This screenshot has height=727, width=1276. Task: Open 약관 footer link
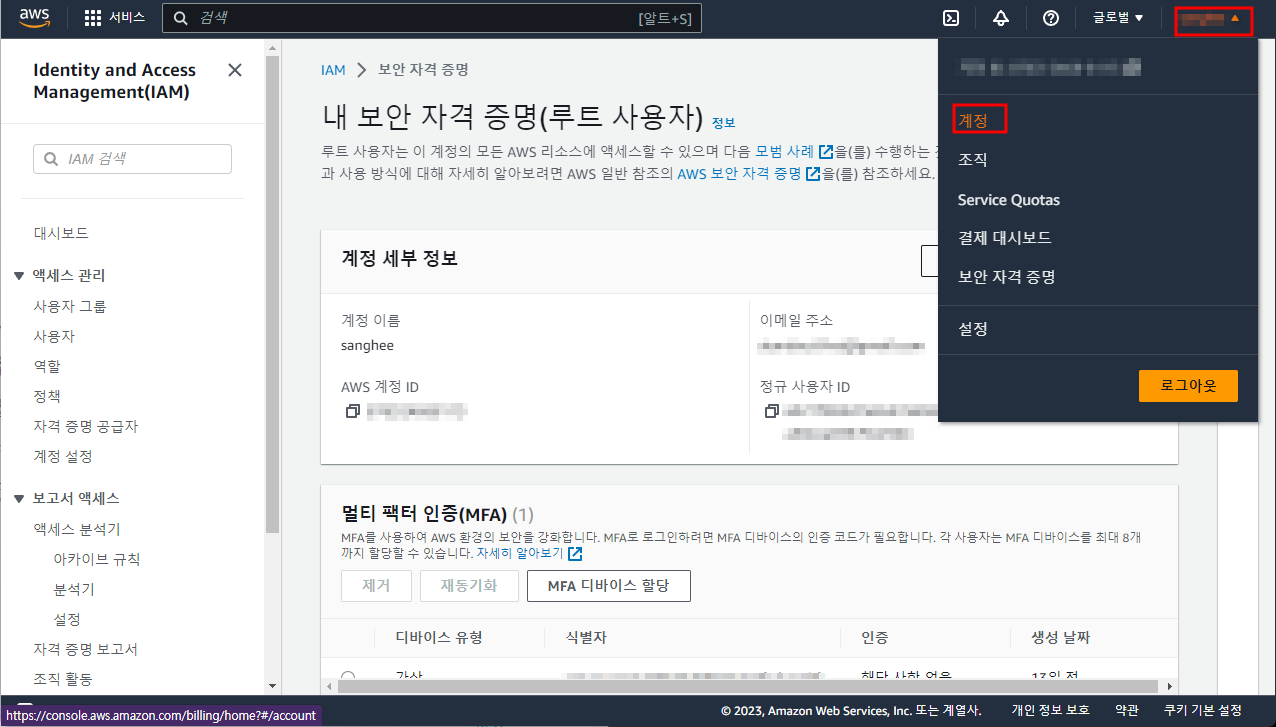[x=1126, y=710]
